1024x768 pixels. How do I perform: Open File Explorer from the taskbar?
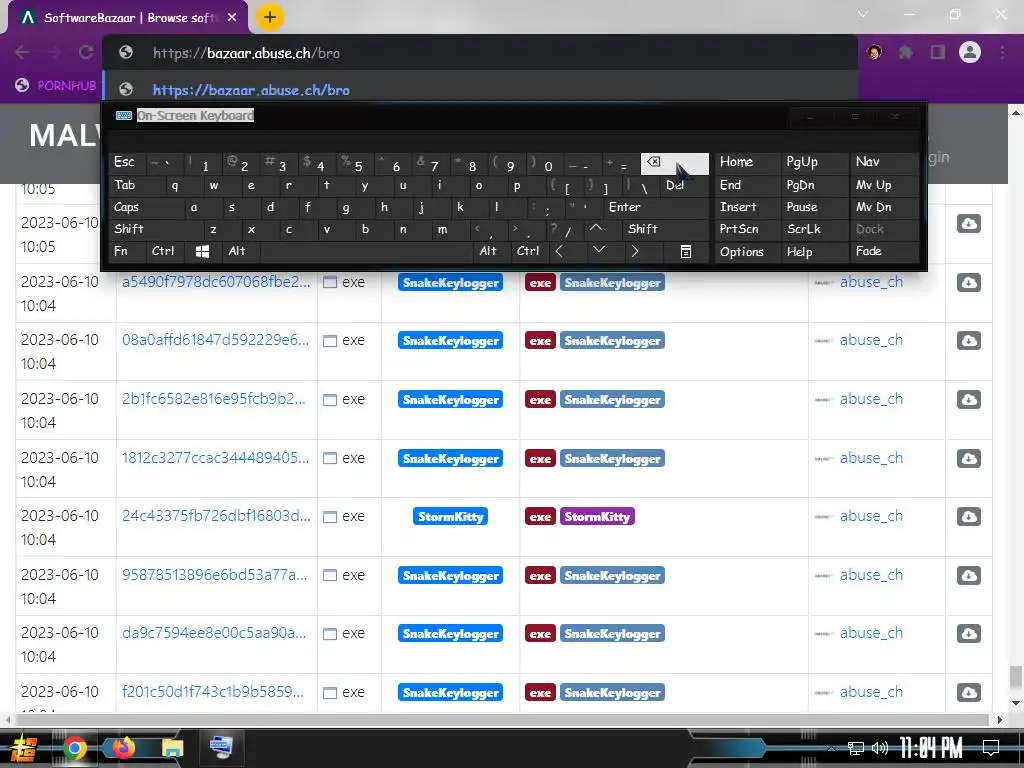[x=172, y=748]
